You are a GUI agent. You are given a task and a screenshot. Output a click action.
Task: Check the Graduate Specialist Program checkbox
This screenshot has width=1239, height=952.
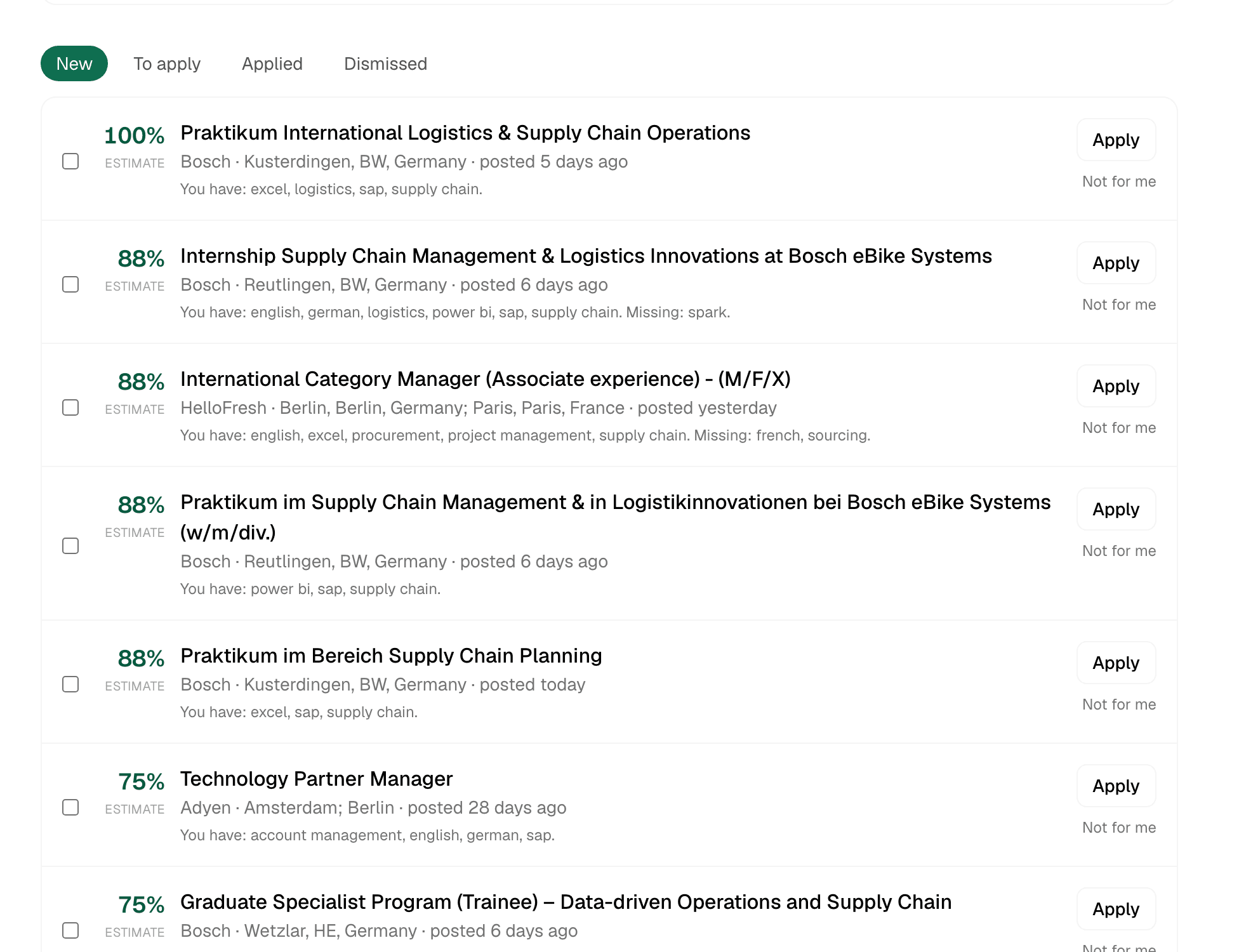[x=70, y=930]
